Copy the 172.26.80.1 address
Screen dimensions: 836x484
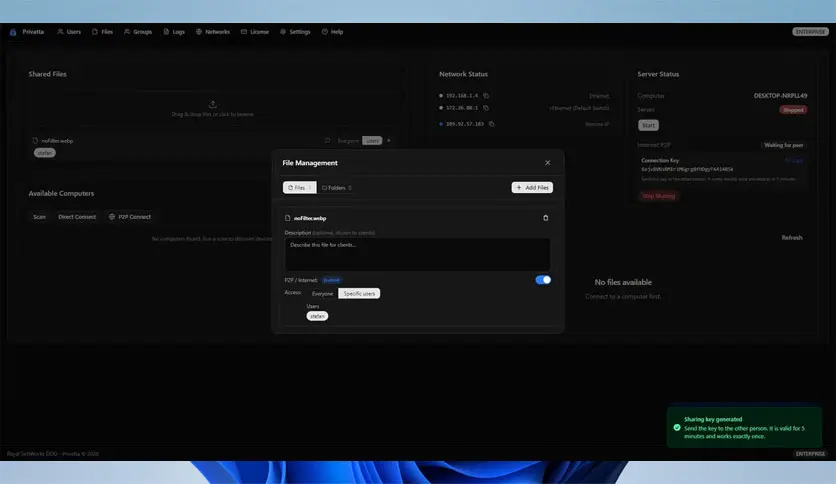point(486,108)
